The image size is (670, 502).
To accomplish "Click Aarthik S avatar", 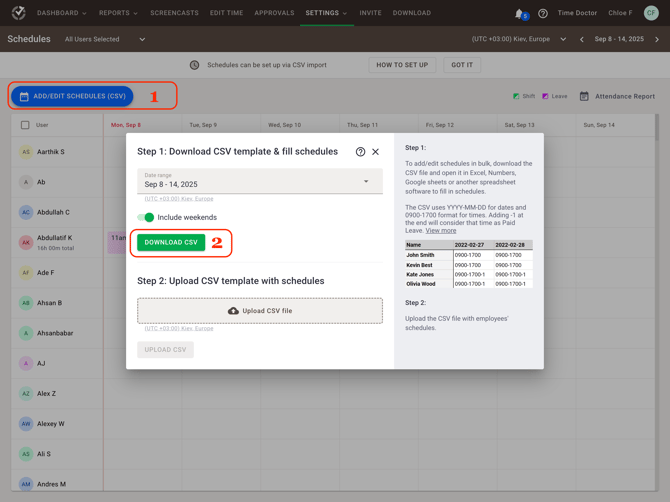I will pyautogui.click(x=26, y=152).
